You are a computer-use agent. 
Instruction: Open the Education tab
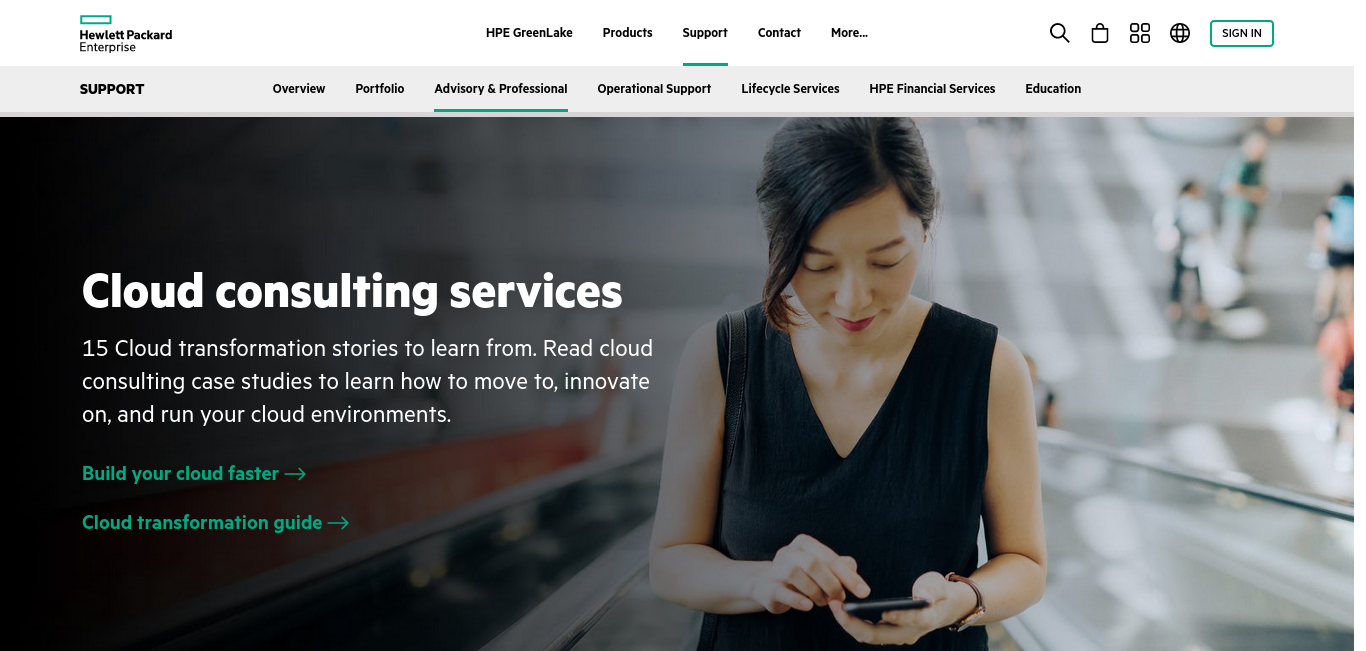point(1053,89)
